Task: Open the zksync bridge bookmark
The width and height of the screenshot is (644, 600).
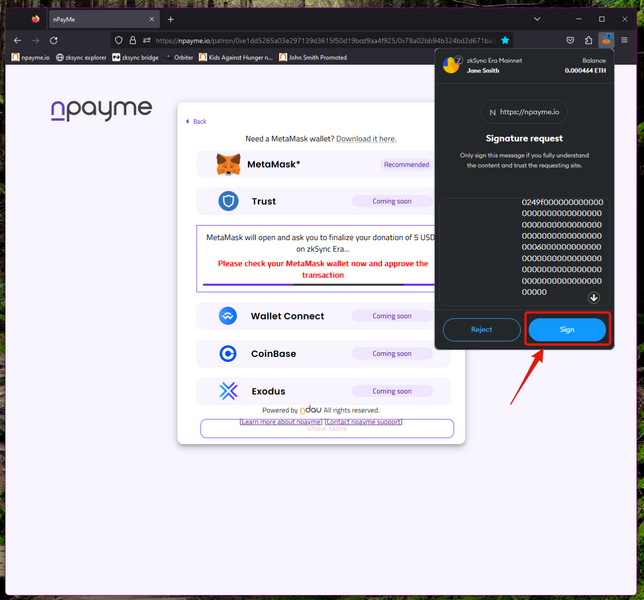Action: pyautogui.click(x=136, y=57)
